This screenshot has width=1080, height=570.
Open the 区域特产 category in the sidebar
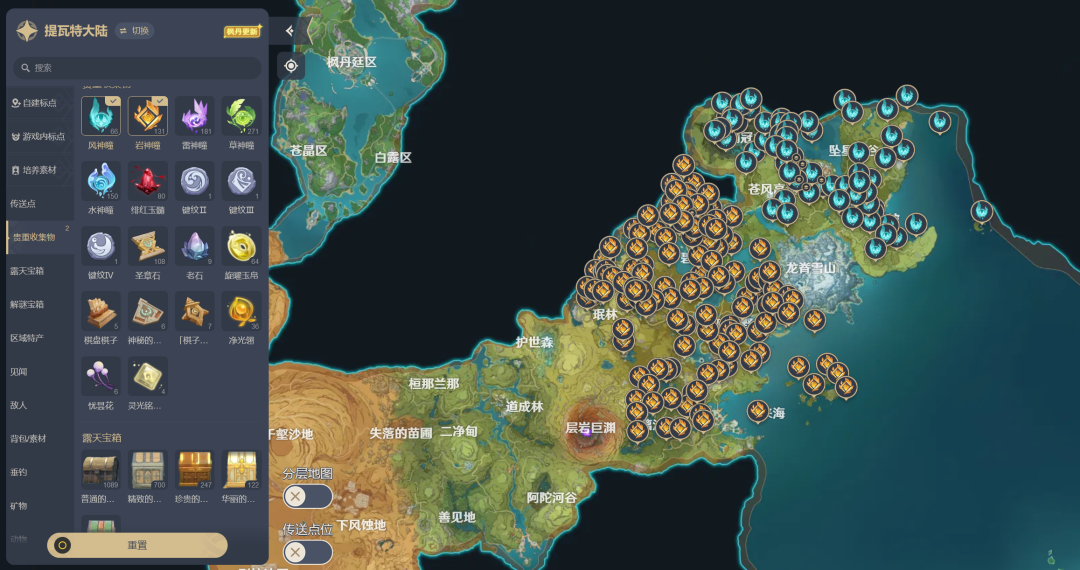click(x=27, y=338)
